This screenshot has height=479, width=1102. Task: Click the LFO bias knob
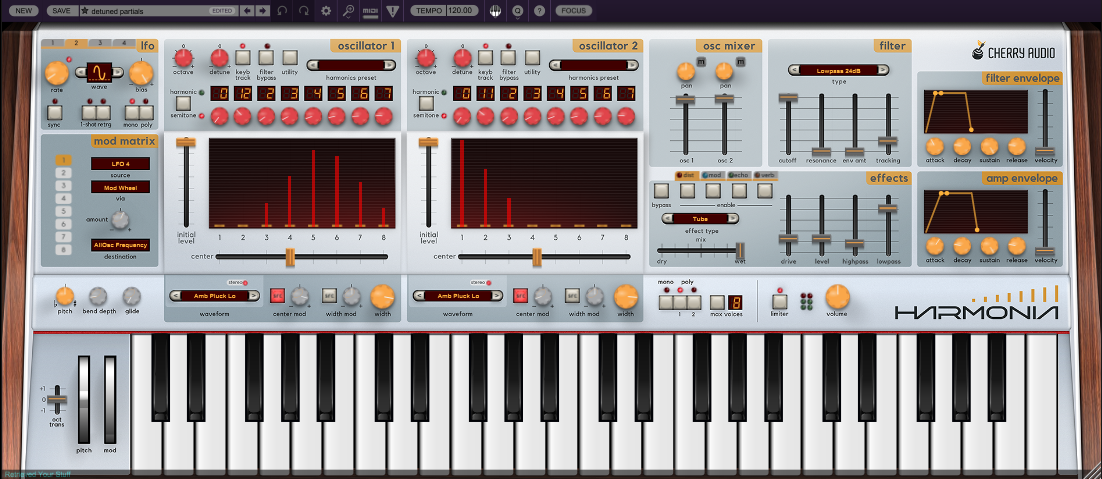[x=141, y=73]
